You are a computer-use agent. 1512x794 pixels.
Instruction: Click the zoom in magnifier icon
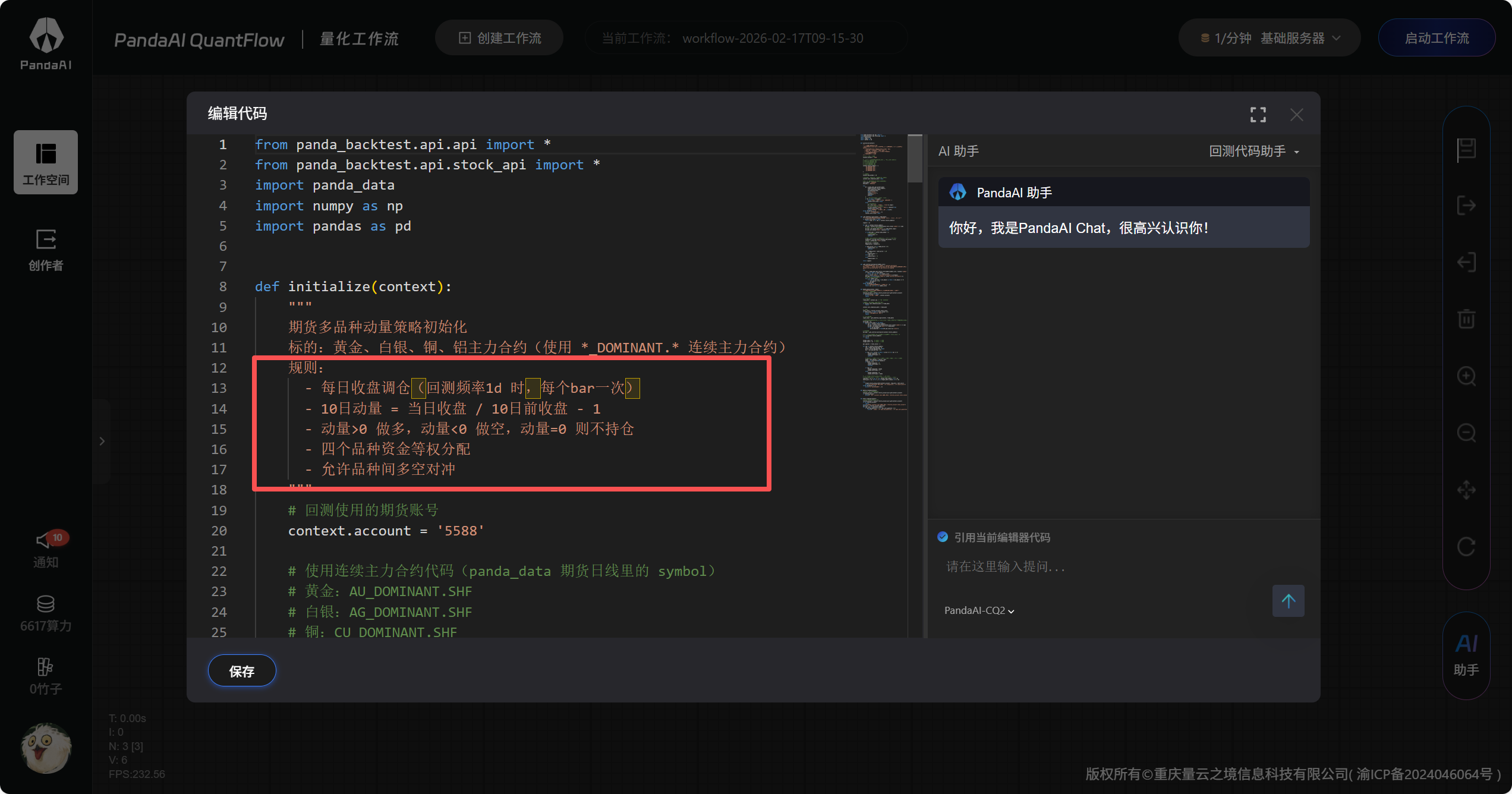(x=1466, y=376)
